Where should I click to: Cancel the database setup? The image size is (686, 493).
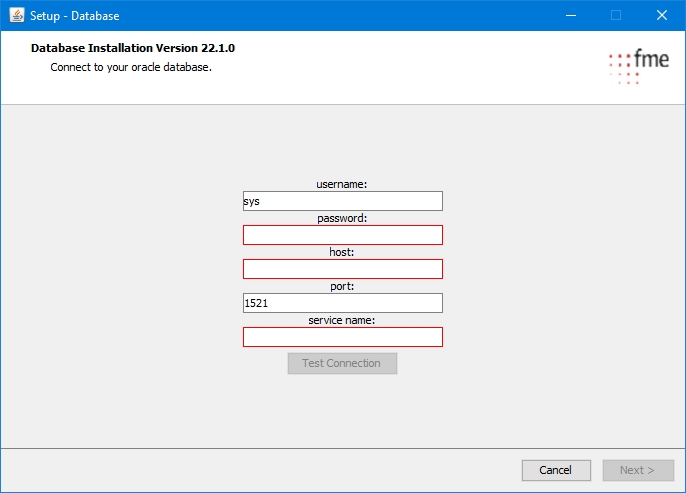(x=555, y=470)
